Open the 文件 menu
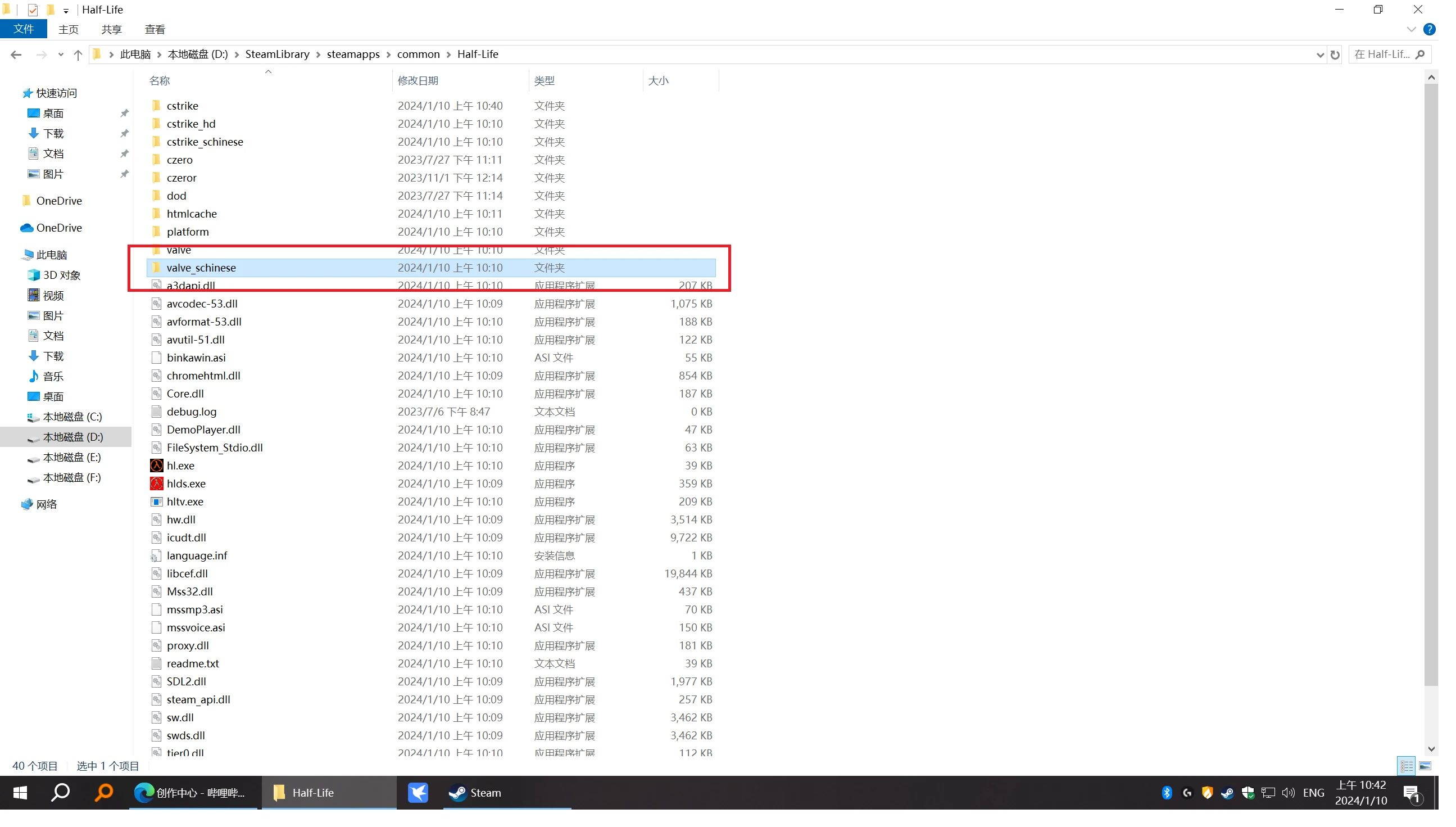Screen dimensions: 1456x827 [23, 29]
